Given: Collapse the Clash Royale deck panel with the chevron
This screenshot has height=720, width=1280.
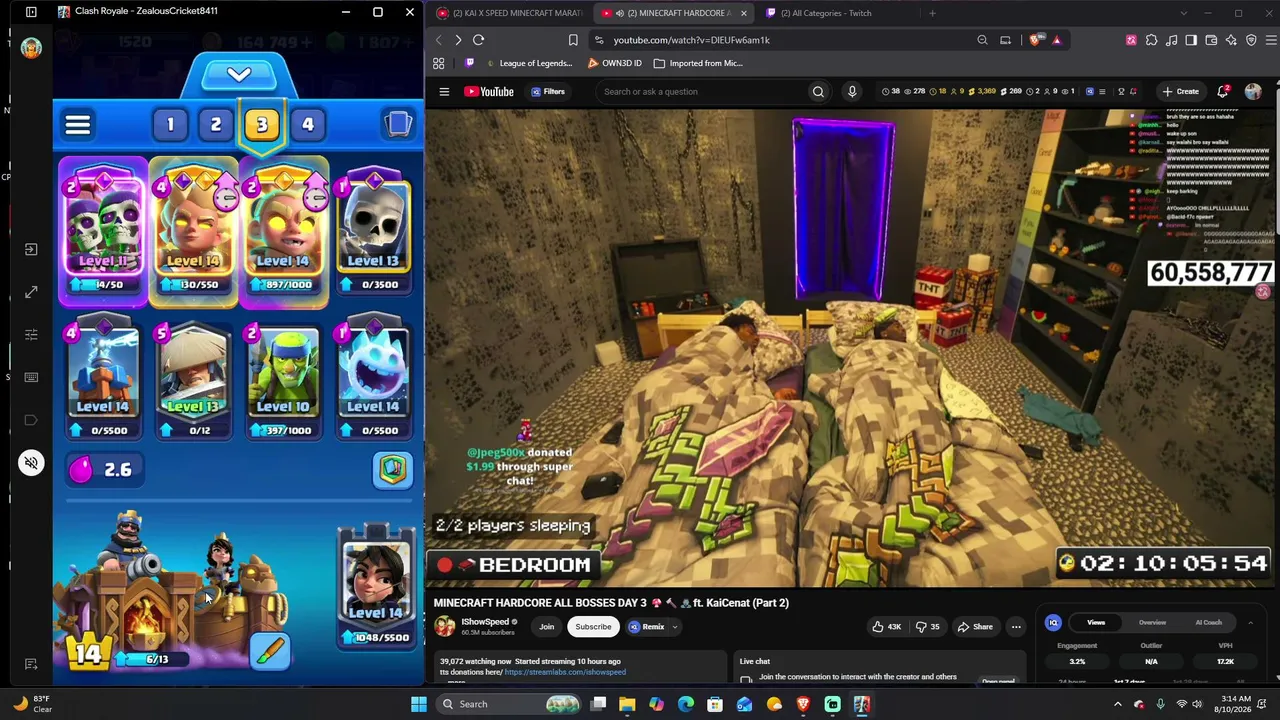Looking at the screenshot, I should pyautogui.click(x=238, y=75).
